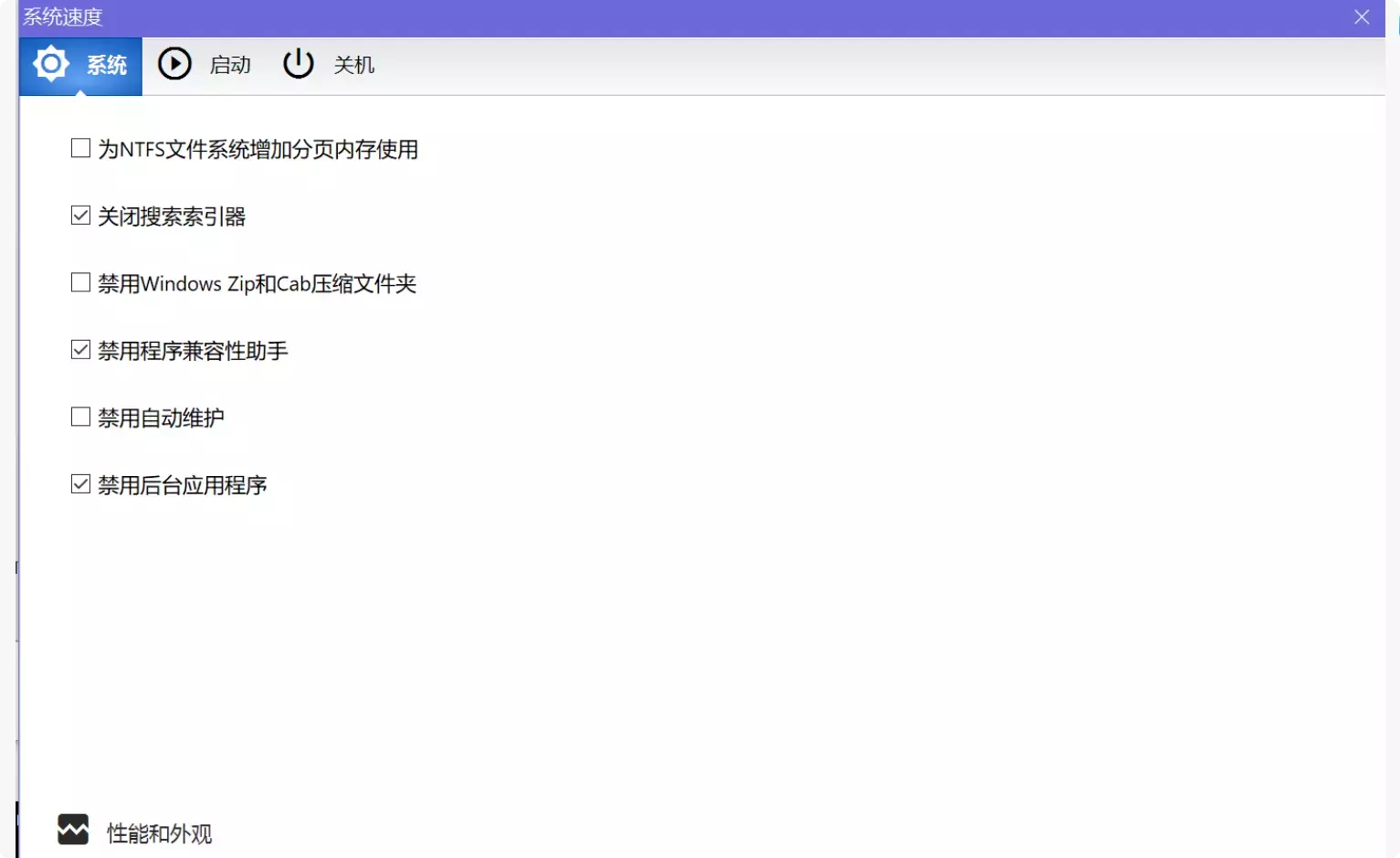1400x858 pixels.
Task: Enable 为NTFS文件系统增加分页内存使用
Action: pos(79,148)
